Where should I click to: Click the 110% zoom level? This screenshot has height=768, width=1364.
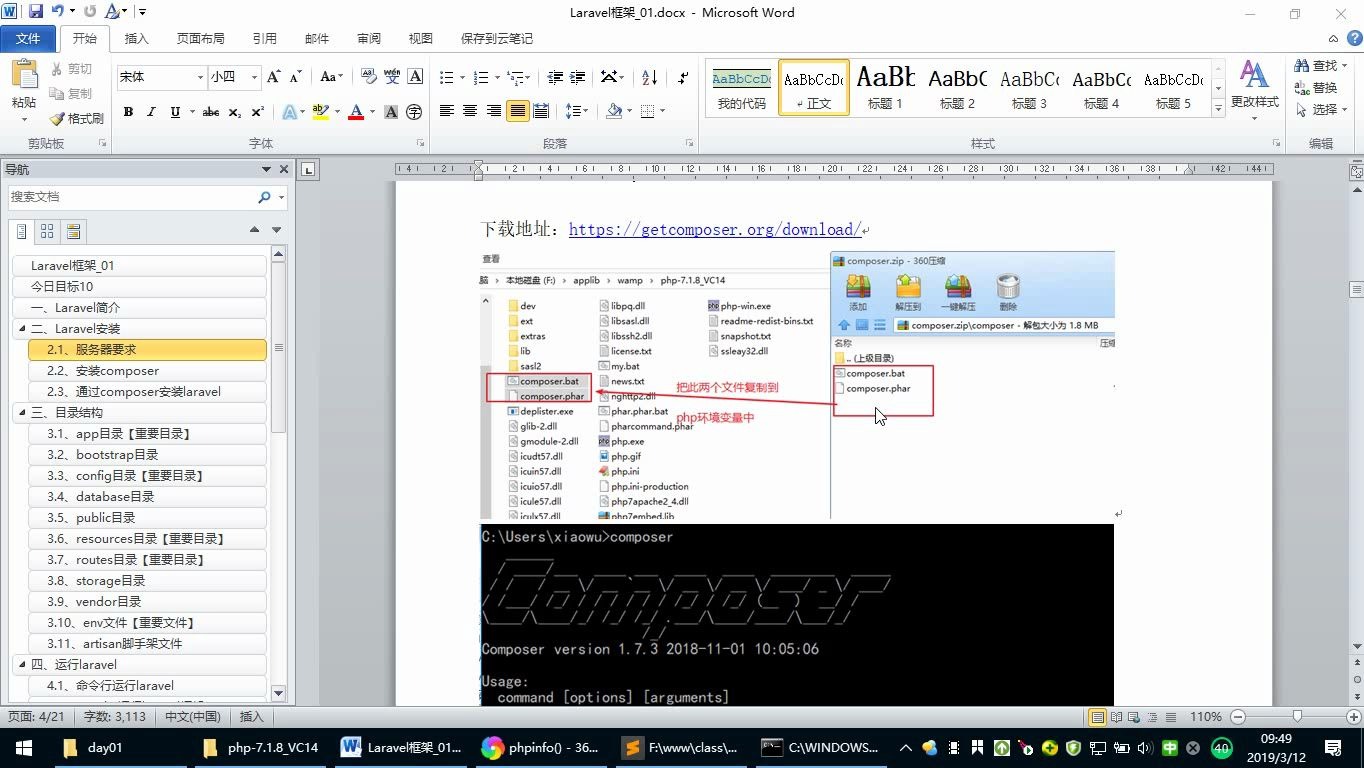coord(1205,717)
